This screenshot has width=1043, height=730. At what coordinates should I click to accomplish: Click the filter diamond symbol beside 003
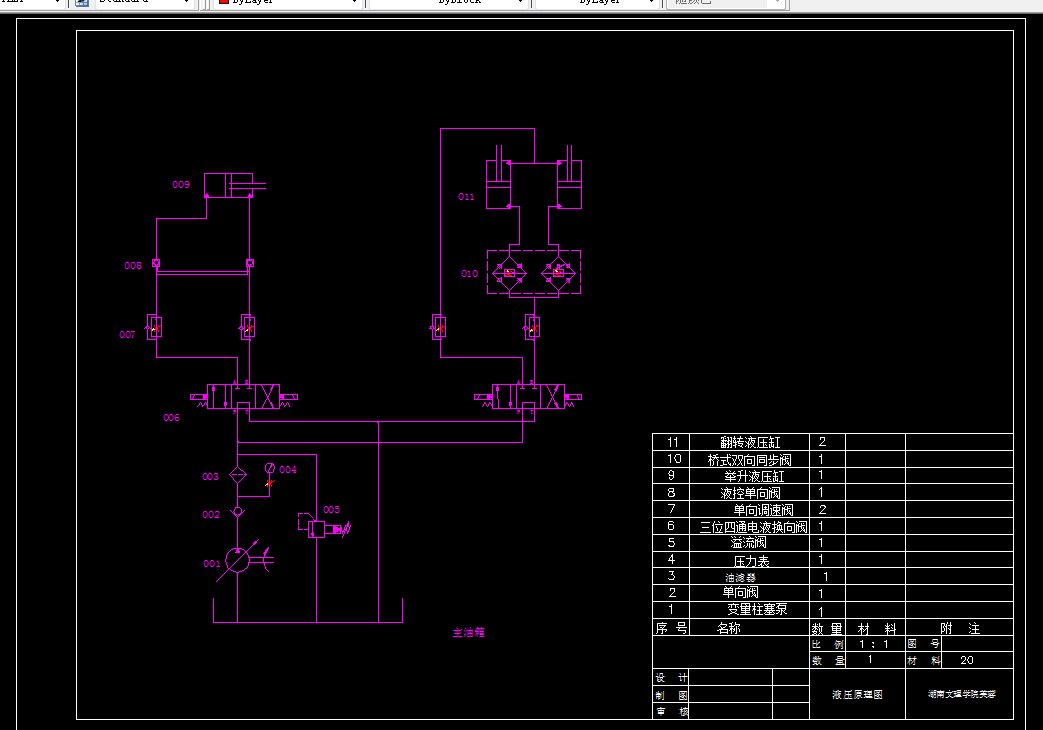pyautogui.click(x=237, y=475)
